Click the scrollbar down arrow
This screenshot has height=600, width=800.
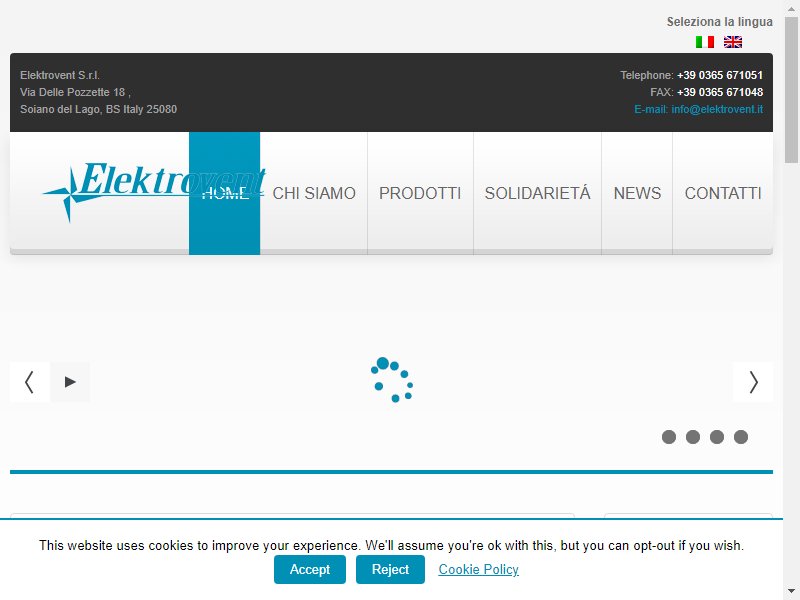pos(791,592)
